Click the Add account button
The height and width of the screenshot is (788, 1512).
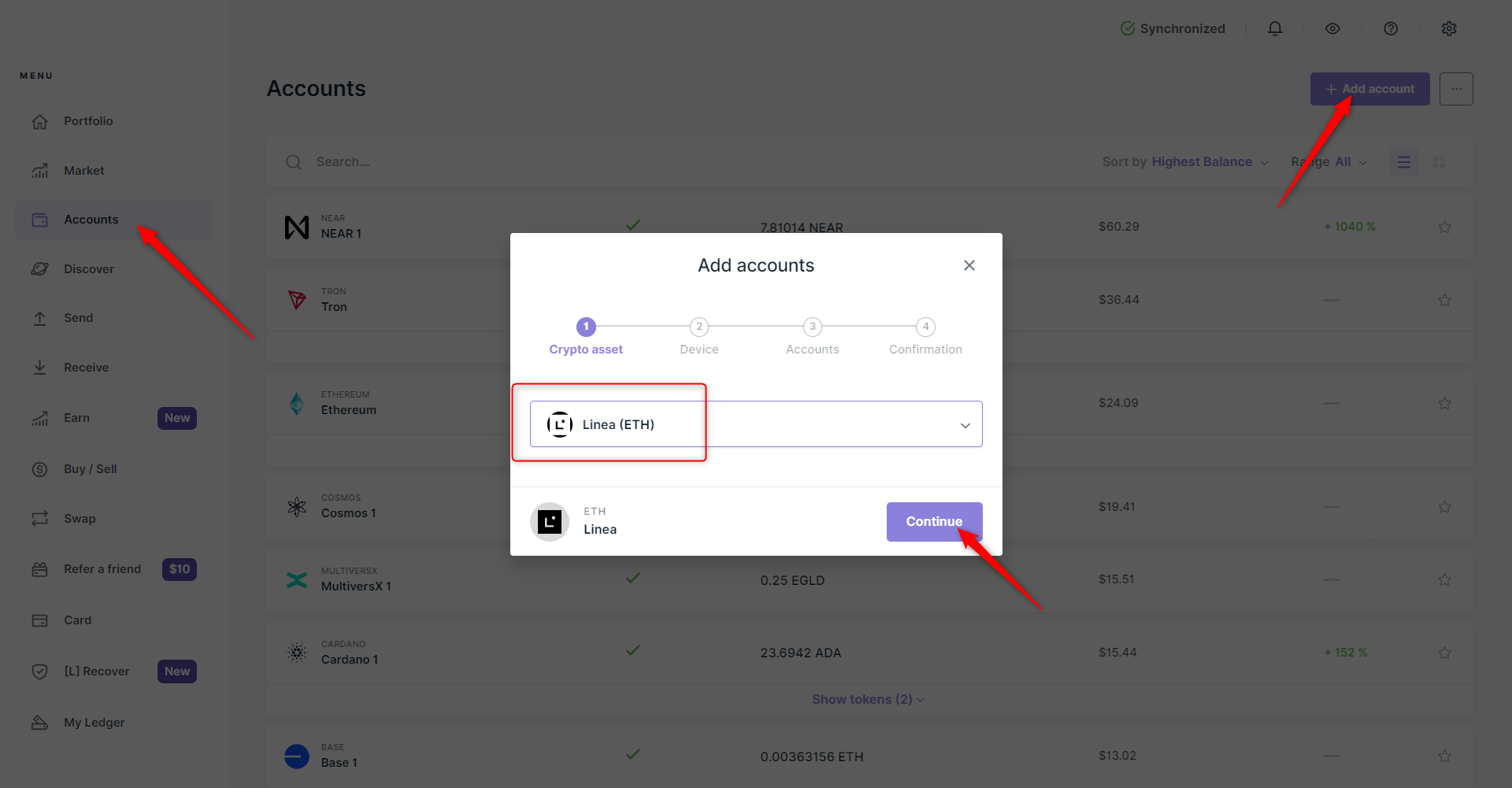(1369, 88)
